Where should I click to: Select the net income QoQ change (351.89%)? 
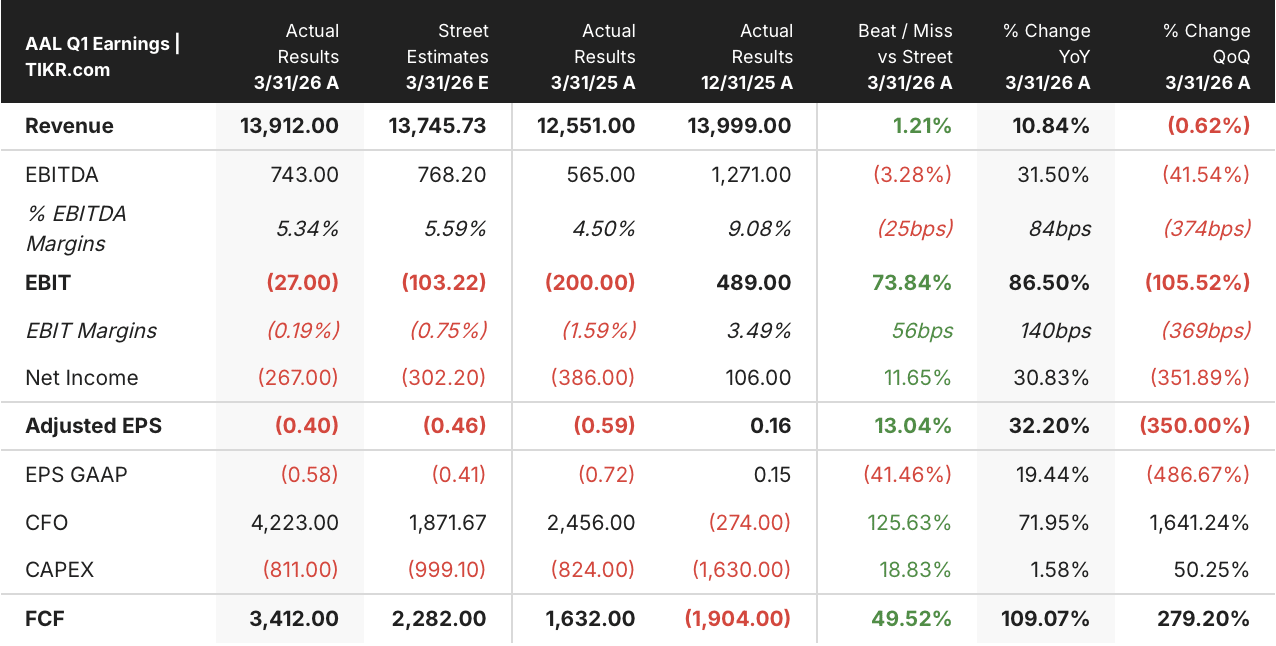click(x=1201, y=378)
